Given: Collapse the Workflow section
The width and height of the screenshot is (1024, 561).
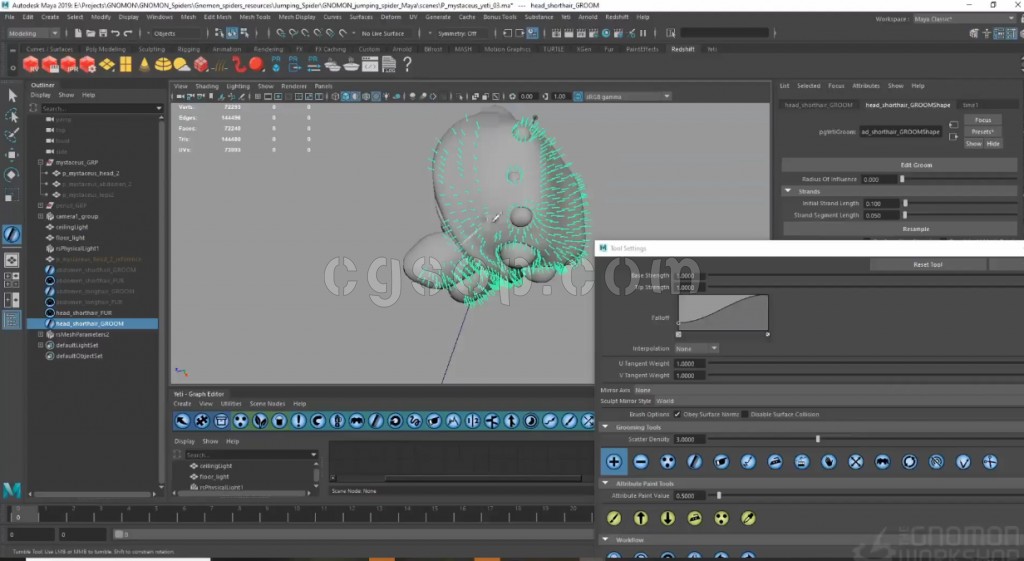Looking at the screenshot, I should click(605, 539).
